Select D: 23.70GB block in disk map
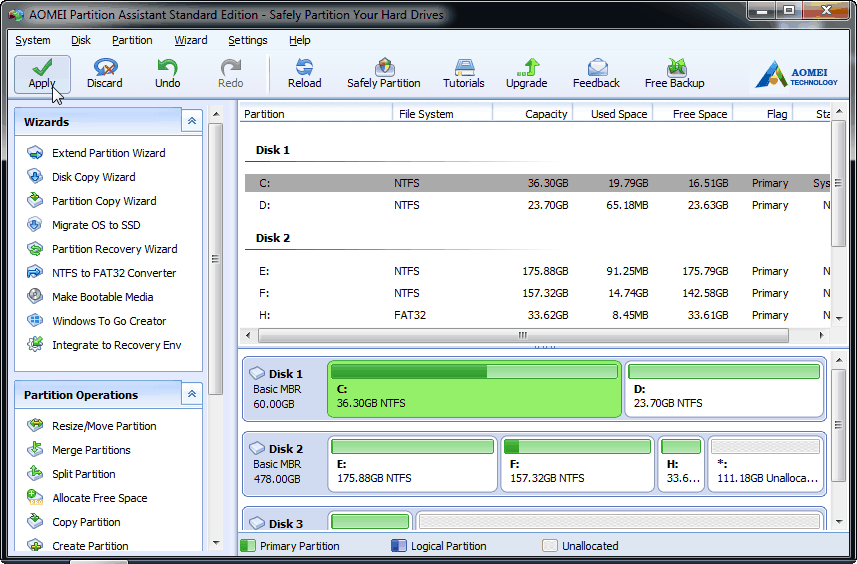This screenshot has width=857, height=564. point(724,389)
